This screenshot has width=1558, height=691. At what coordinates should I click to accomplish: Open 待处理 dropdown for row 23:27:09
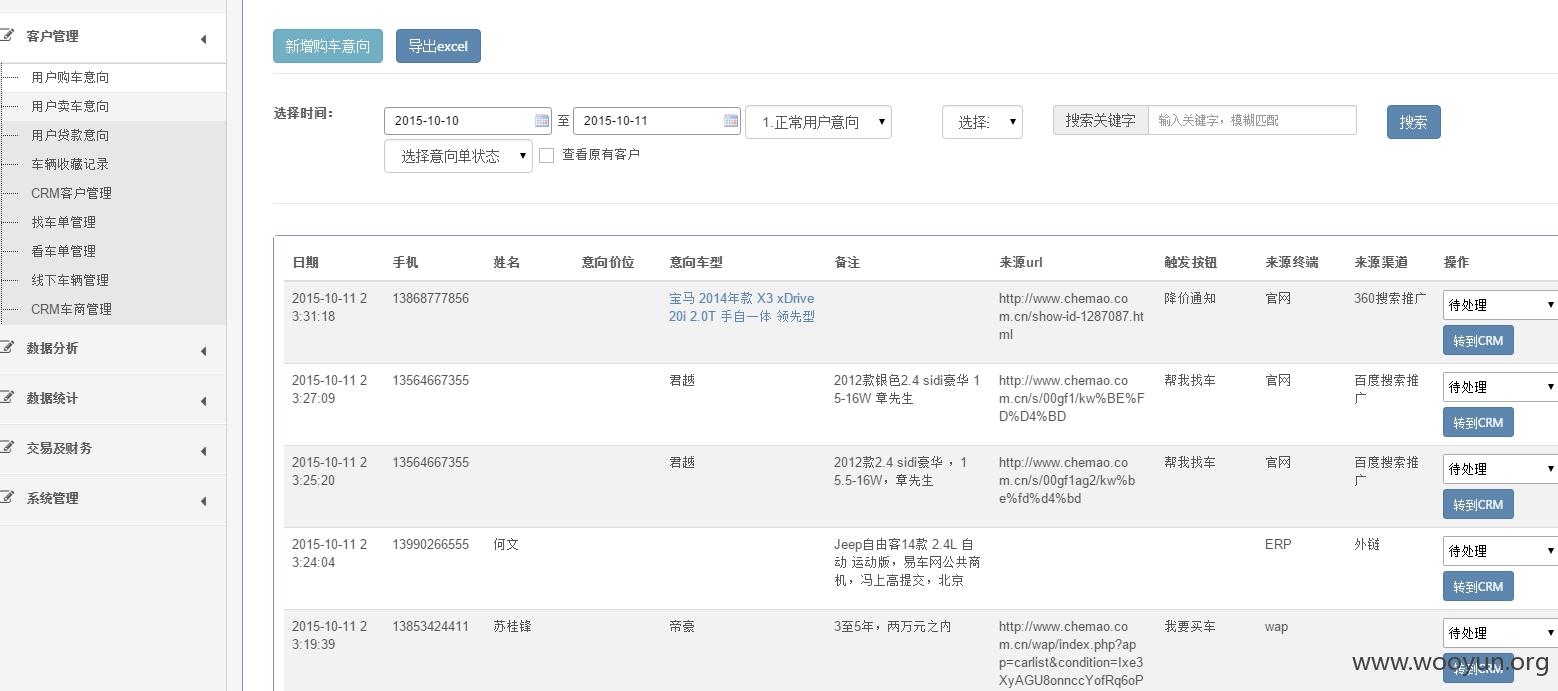coord(1500,387)
